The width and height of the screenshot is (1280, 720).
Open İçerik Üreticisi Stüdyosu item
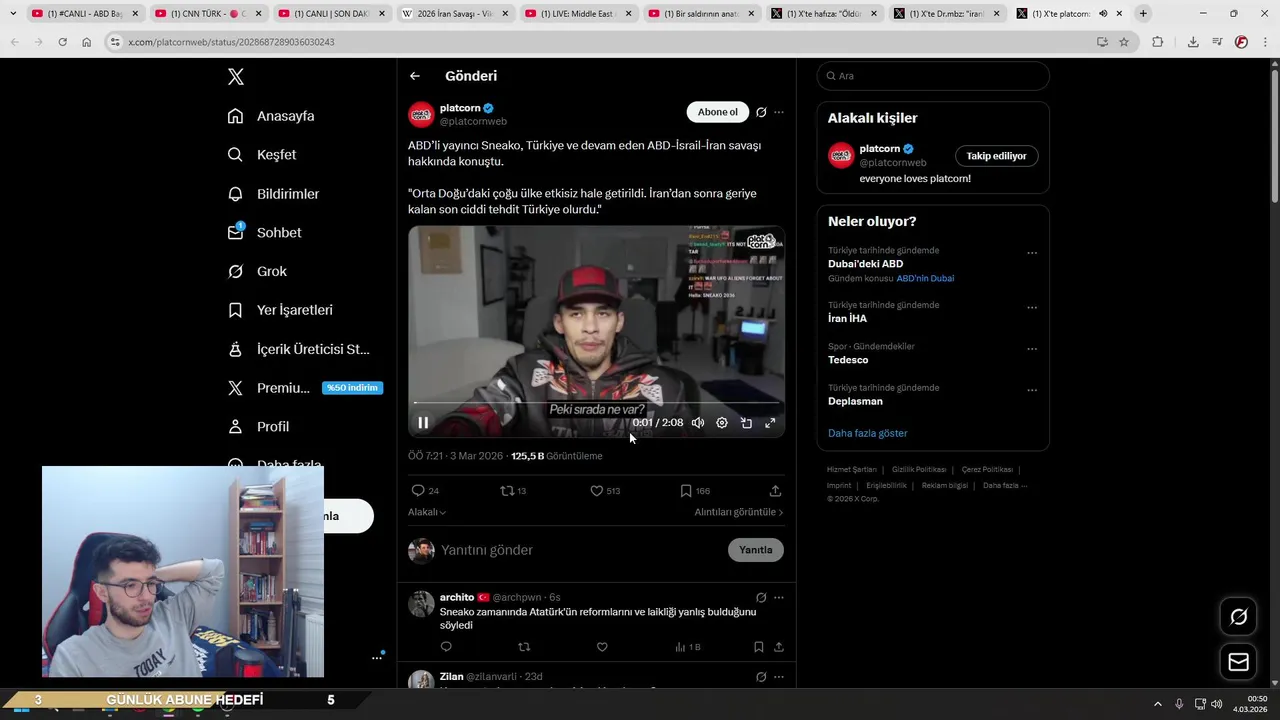(299, 349)
